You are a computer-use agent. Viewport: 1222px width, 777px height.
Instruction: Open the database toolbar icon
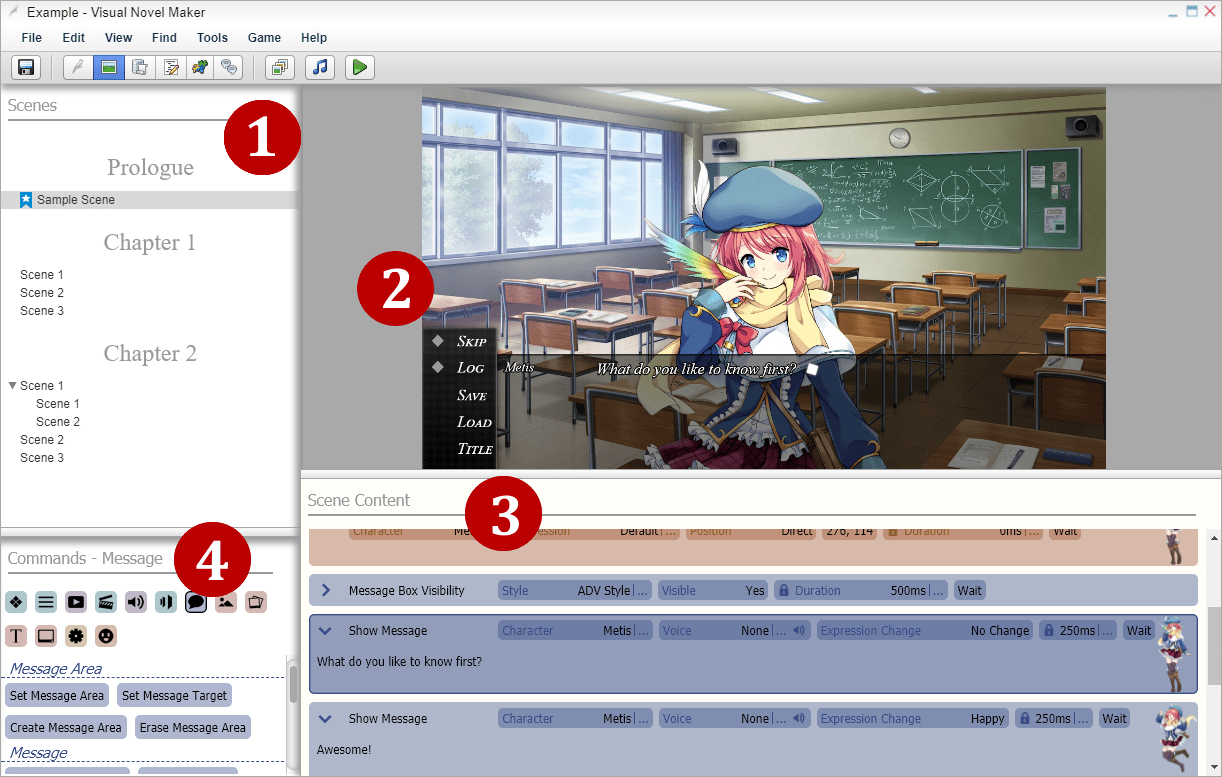coord(139,67)
